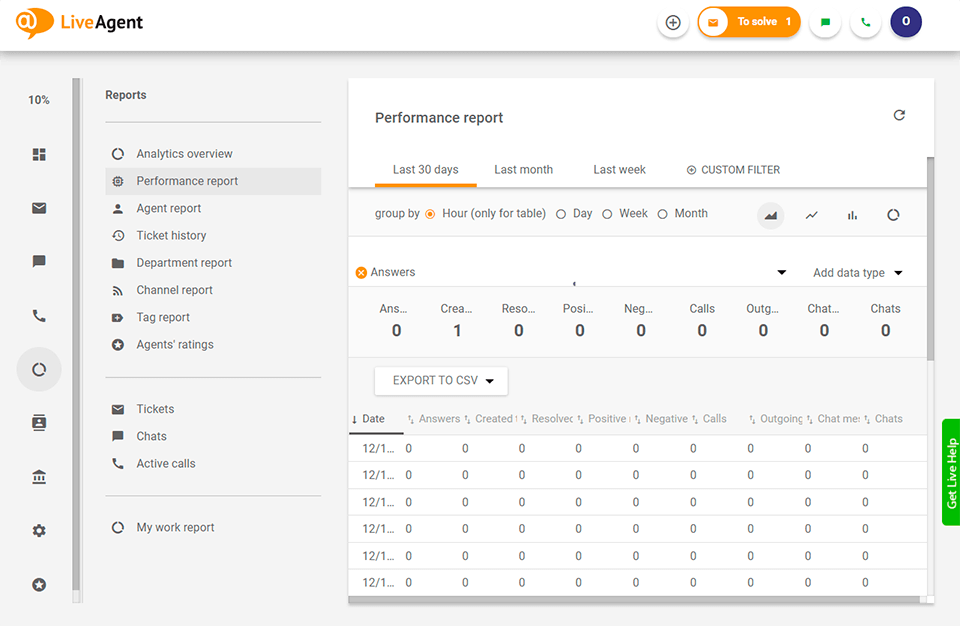Select the area chart visualization
The image size is (960, 626).
[770, 214]
